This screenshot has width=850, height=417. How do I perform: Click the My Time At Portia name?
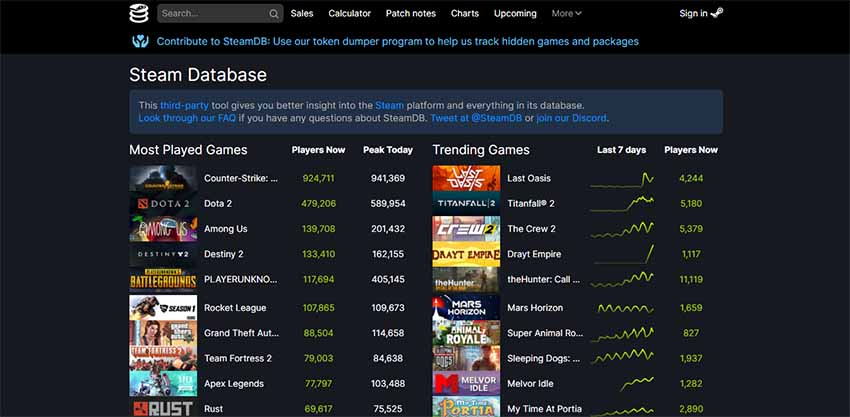545,409
